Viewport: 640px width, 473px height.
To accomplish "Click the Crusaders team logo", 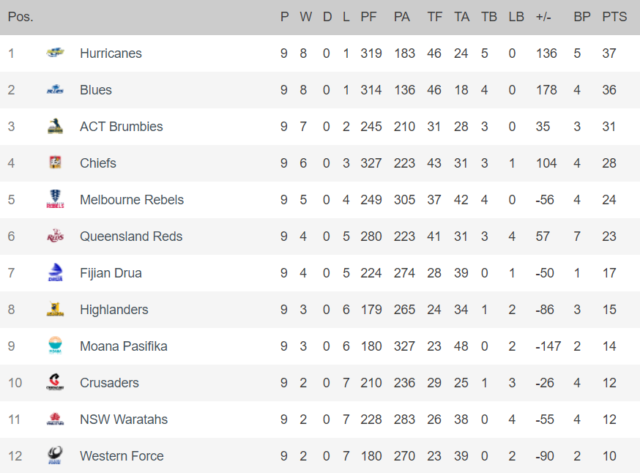I will coord(55,382).
